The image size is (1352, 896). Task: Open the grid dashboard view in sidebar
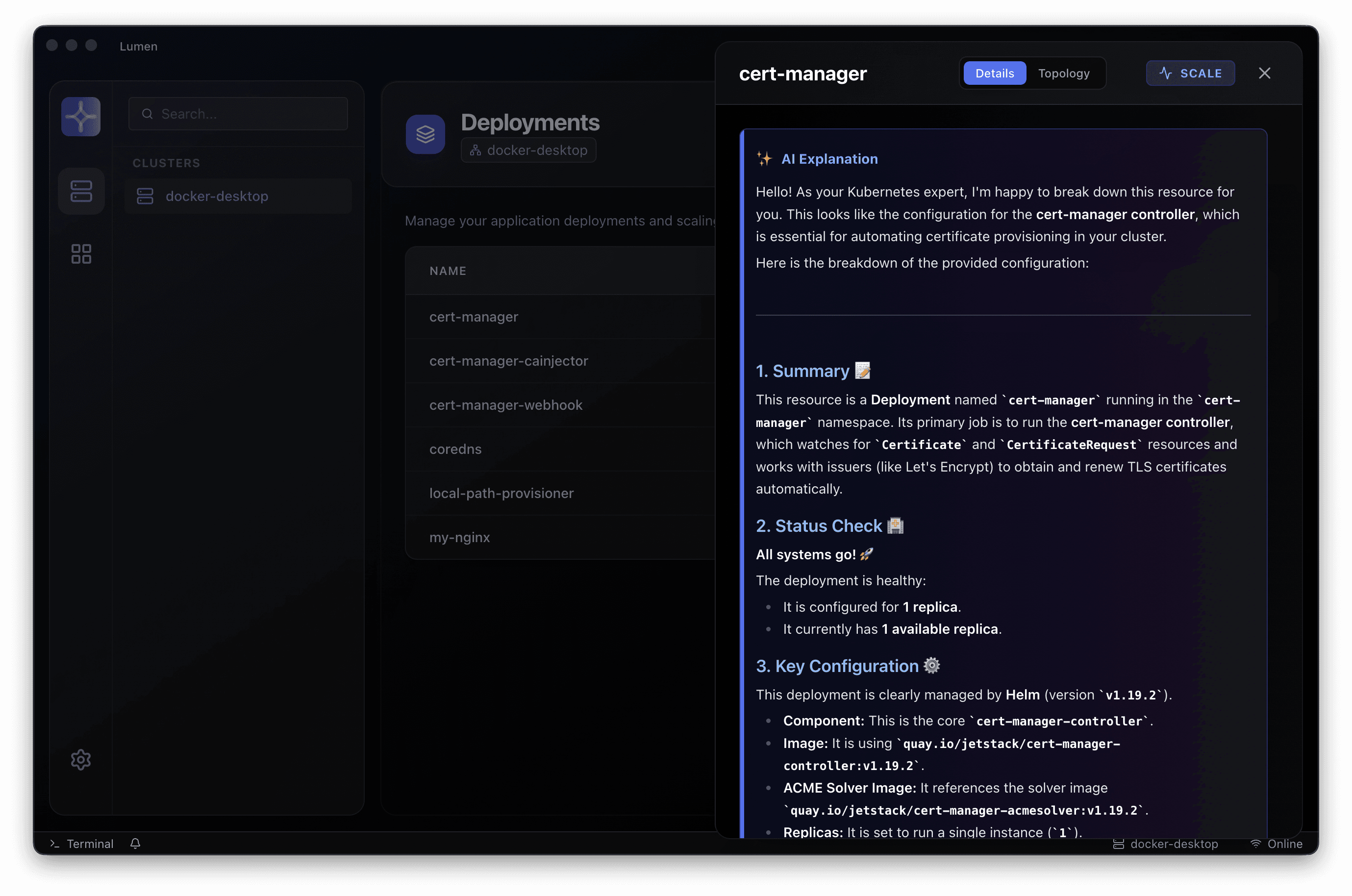tap(80, 253)
